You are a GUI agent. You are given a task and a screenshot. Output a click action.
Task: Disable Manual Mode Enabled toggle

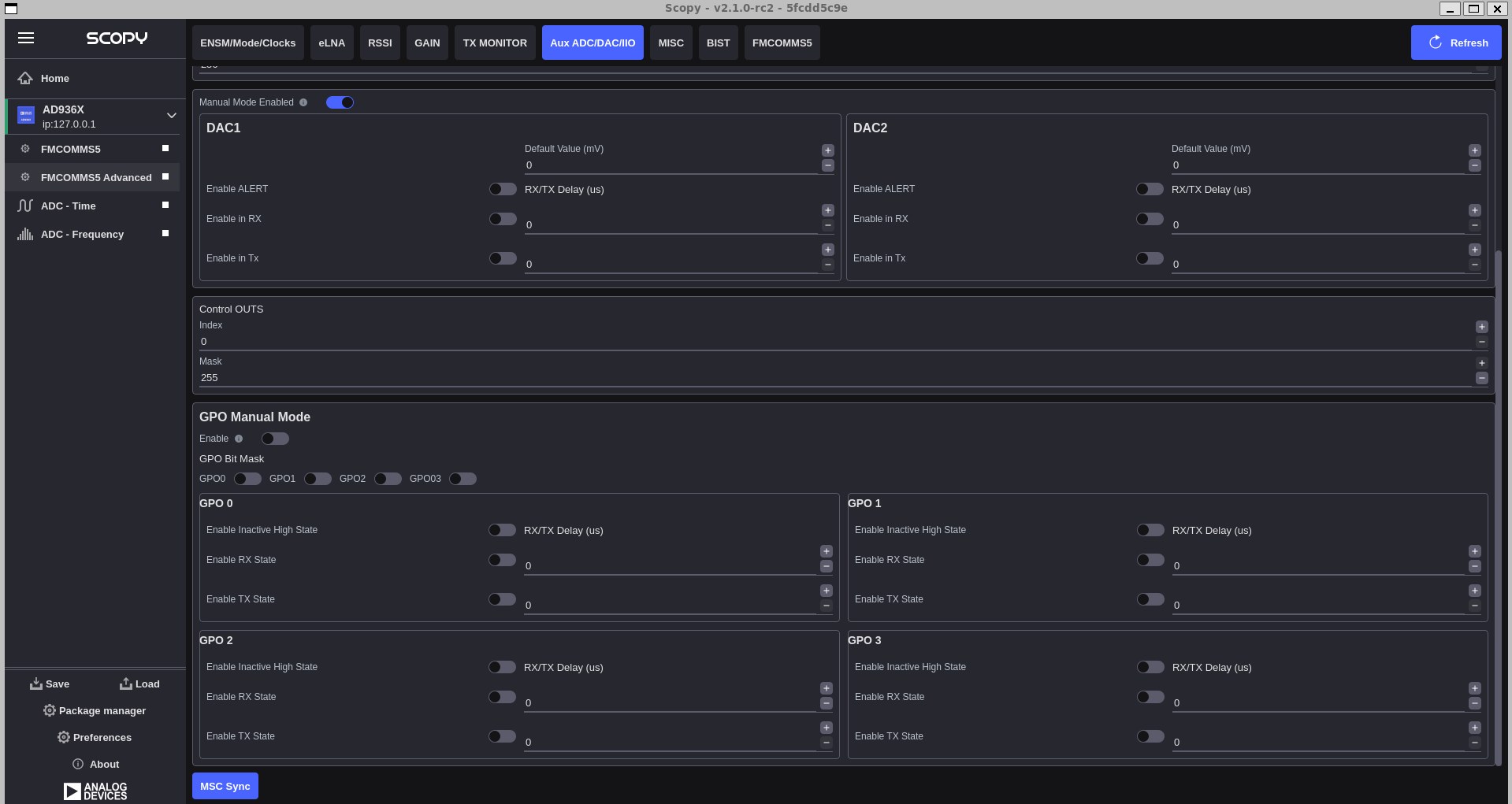(340, 102)
